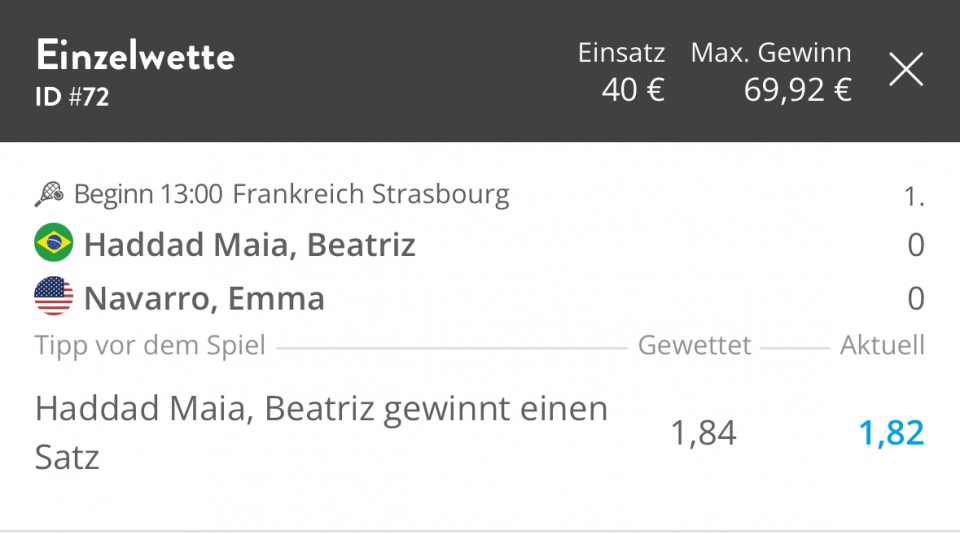Viewport: 960px width, 534px height.
Task: Click the Tipp vor dem Spiel label
Action: point(150,345)
